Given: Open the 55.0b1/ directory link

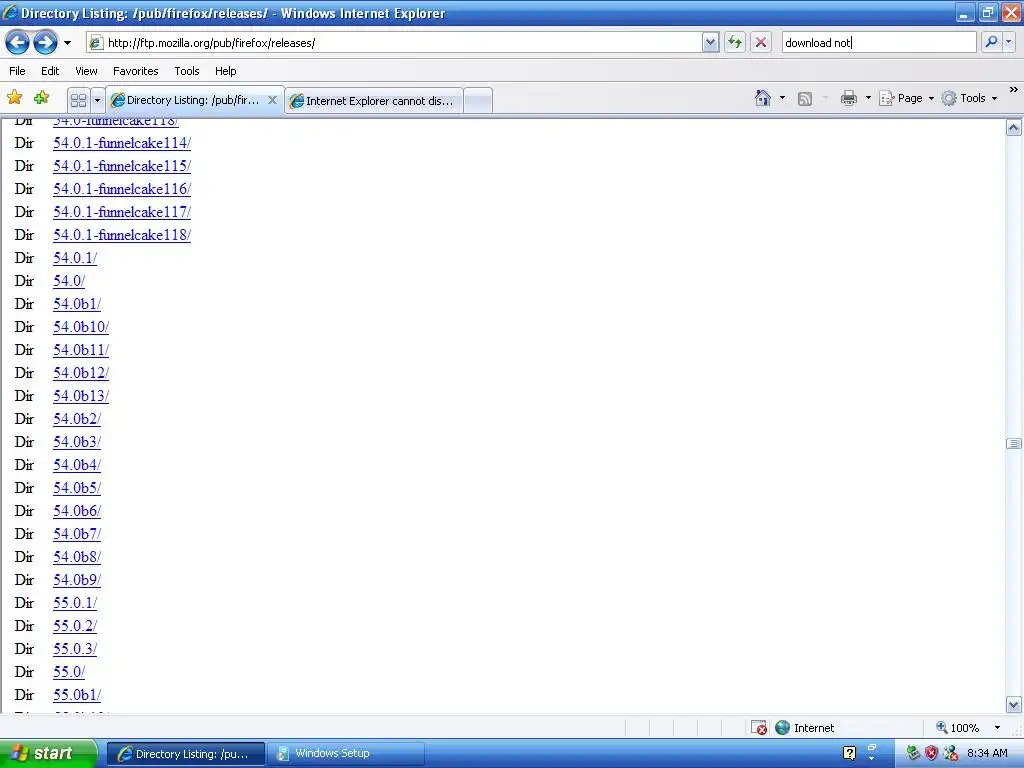Looking at the screenshot, I should tap(77, 695).
